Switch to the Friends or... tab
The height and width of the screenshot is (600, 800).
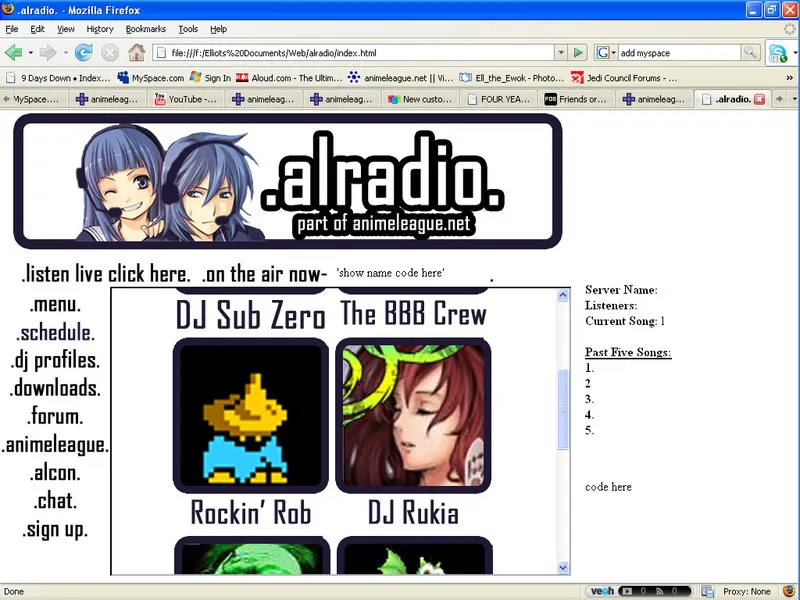576,99
